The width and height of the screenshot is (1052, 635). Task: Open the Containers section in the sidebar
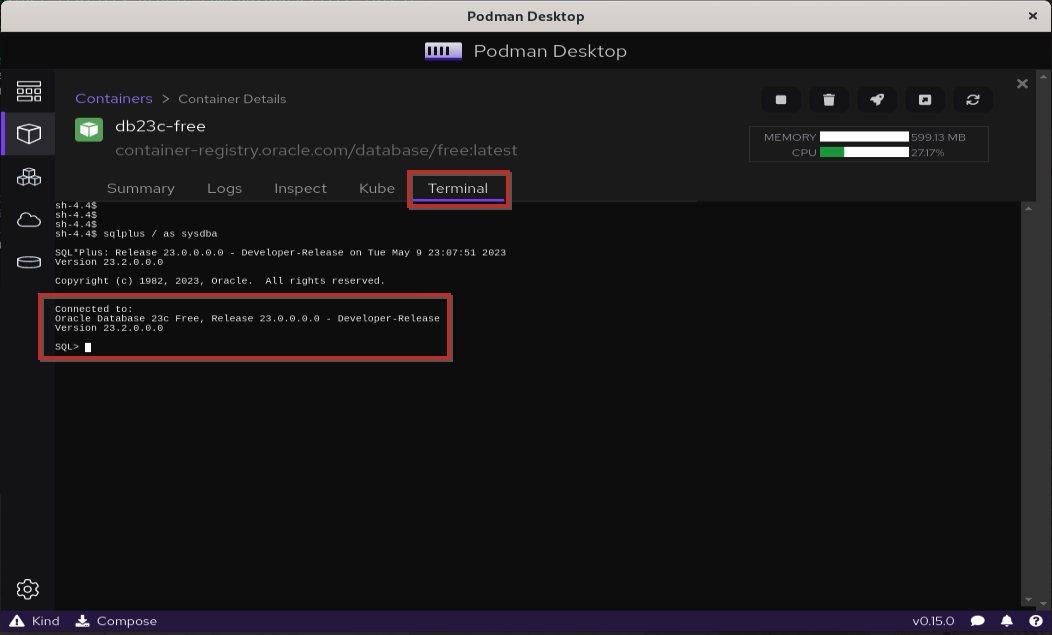pos(29,133)
